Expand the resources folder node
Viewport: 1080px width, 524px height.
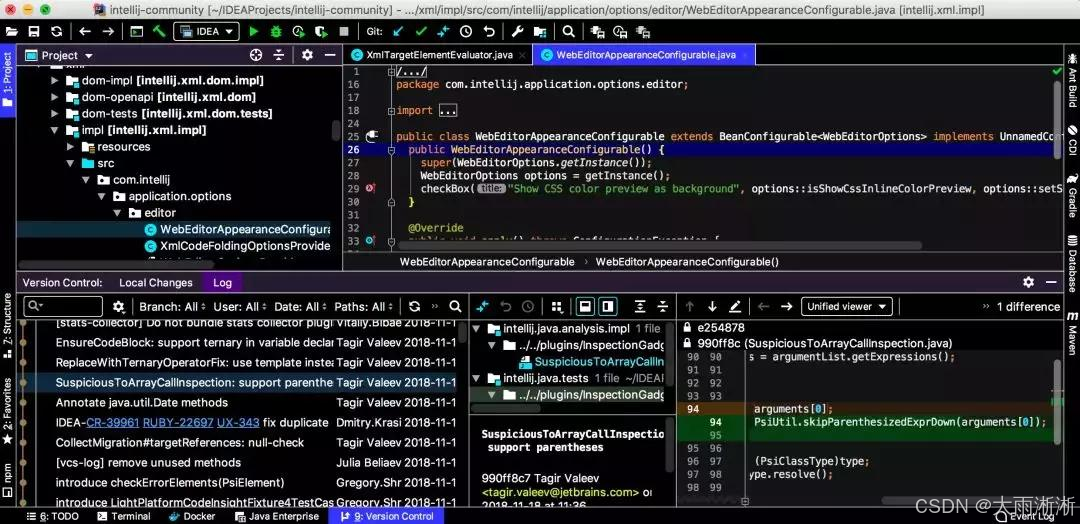coord(71,147)
